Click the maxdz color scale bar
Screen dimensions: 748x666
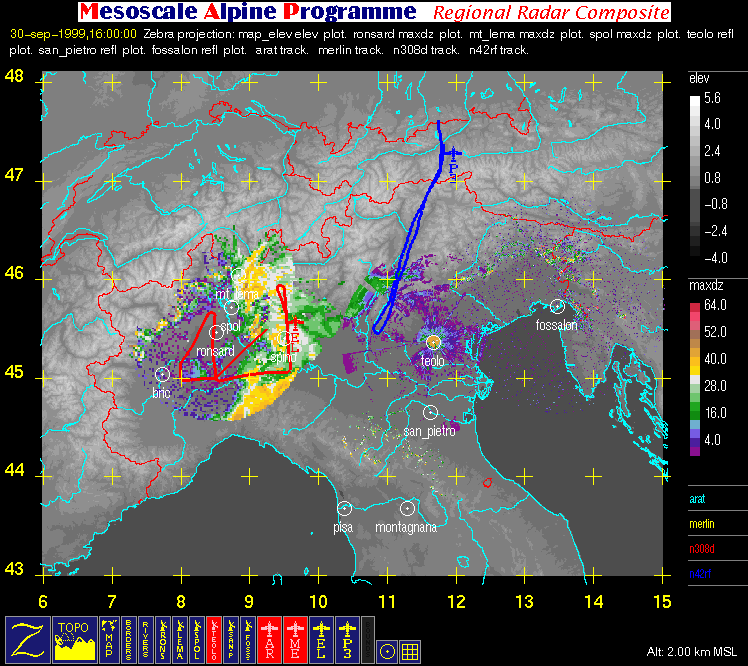(695, 379)
